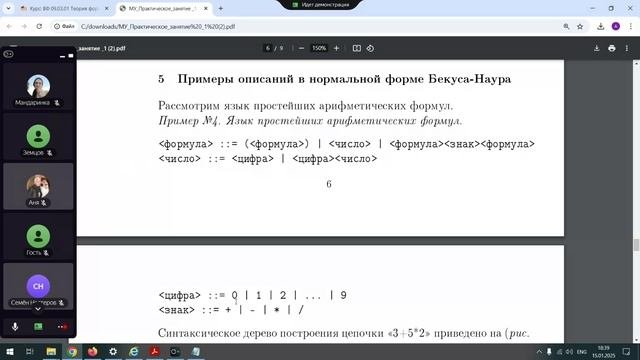The width and height of the screenshot is (640, 360).
Task: Open the taskbar volume control
Action: (569, 352)
